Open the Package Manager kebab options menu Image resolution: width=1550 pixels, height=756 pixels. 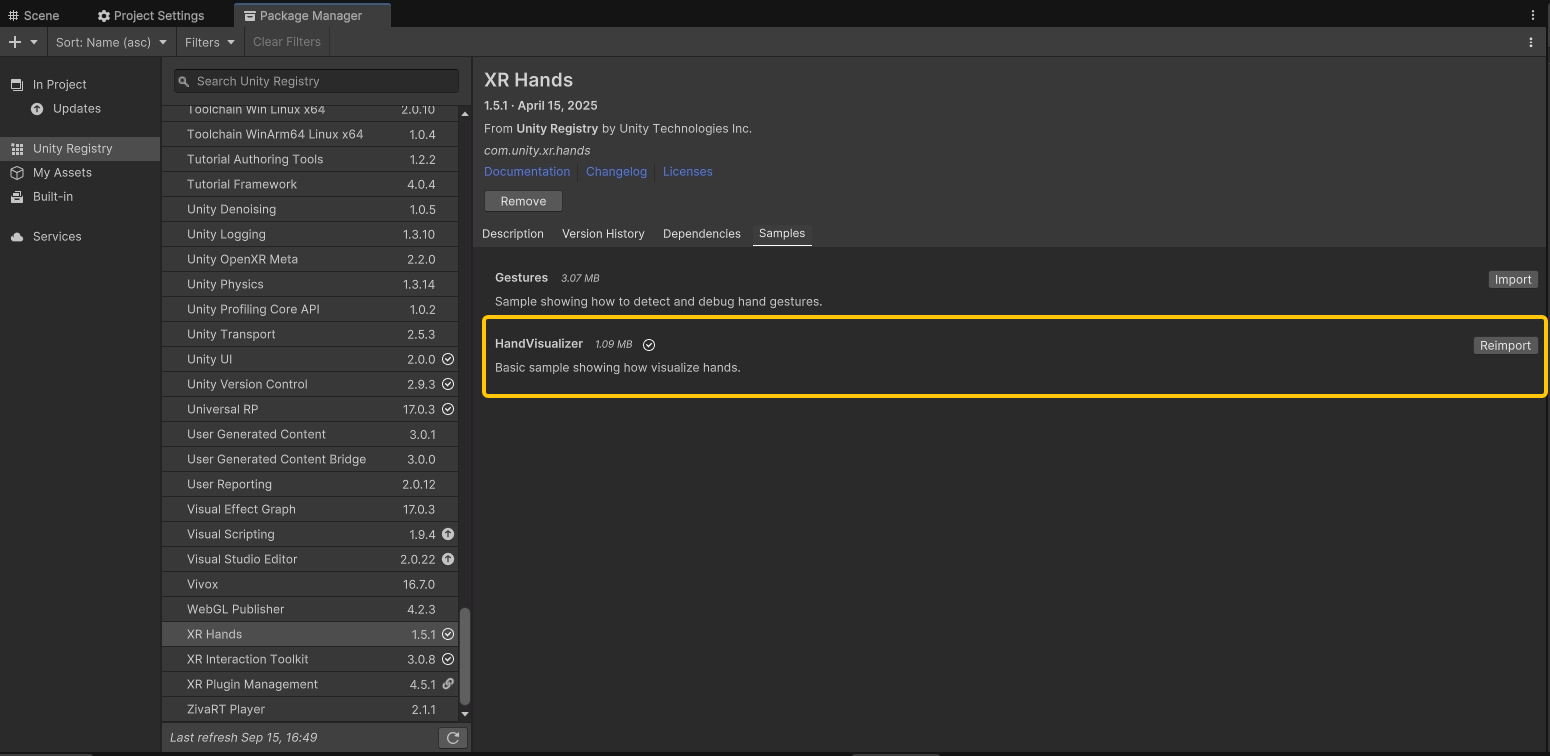coord(1530,42)
